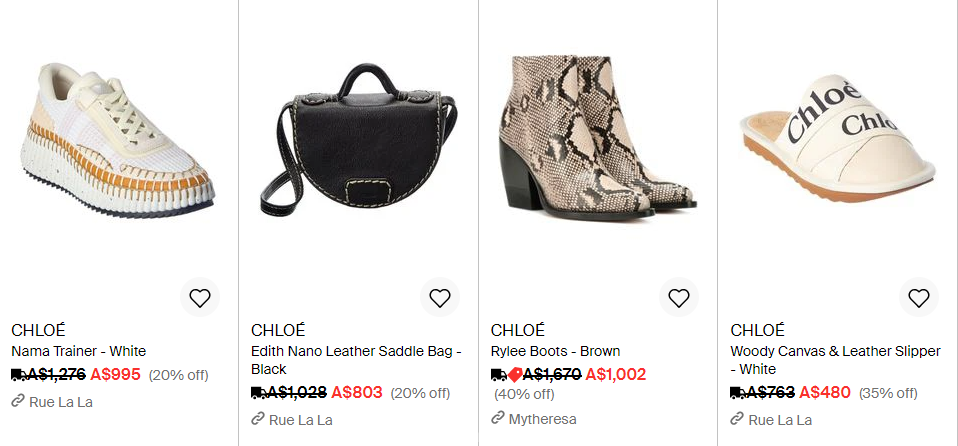This screenshot has height=446, width=958.
Task: Favorite the Nama Trainer with heart icon
Action: click(200, 298)
